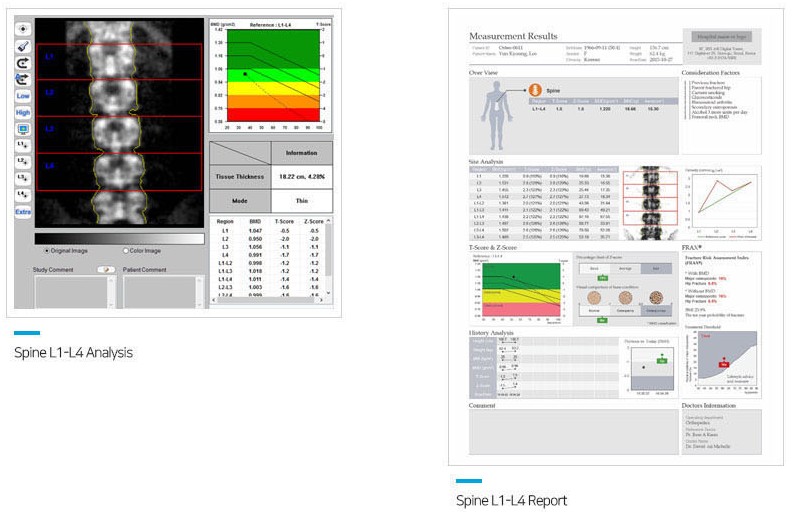Click inside the Patient Comment box
The height and width of the screenshot is (512, 792).
click(159, 291)
